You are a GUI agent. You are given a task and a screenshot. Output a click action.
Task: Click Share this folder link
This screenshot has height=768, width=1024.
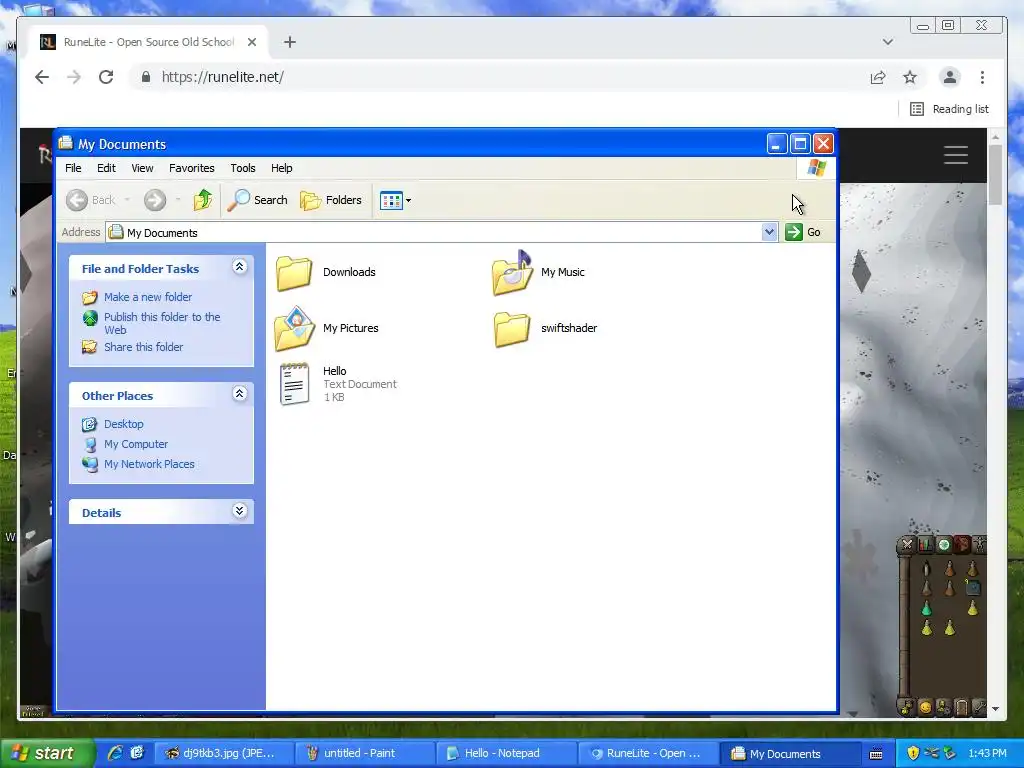click(144, 347)
